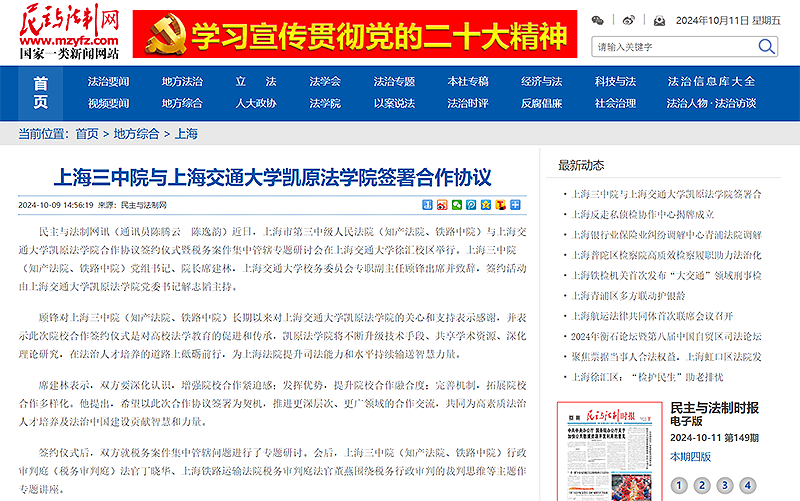The image size is (800, 501).
Task: Open the mail envelope icon in header
Action: pos(659,20)
